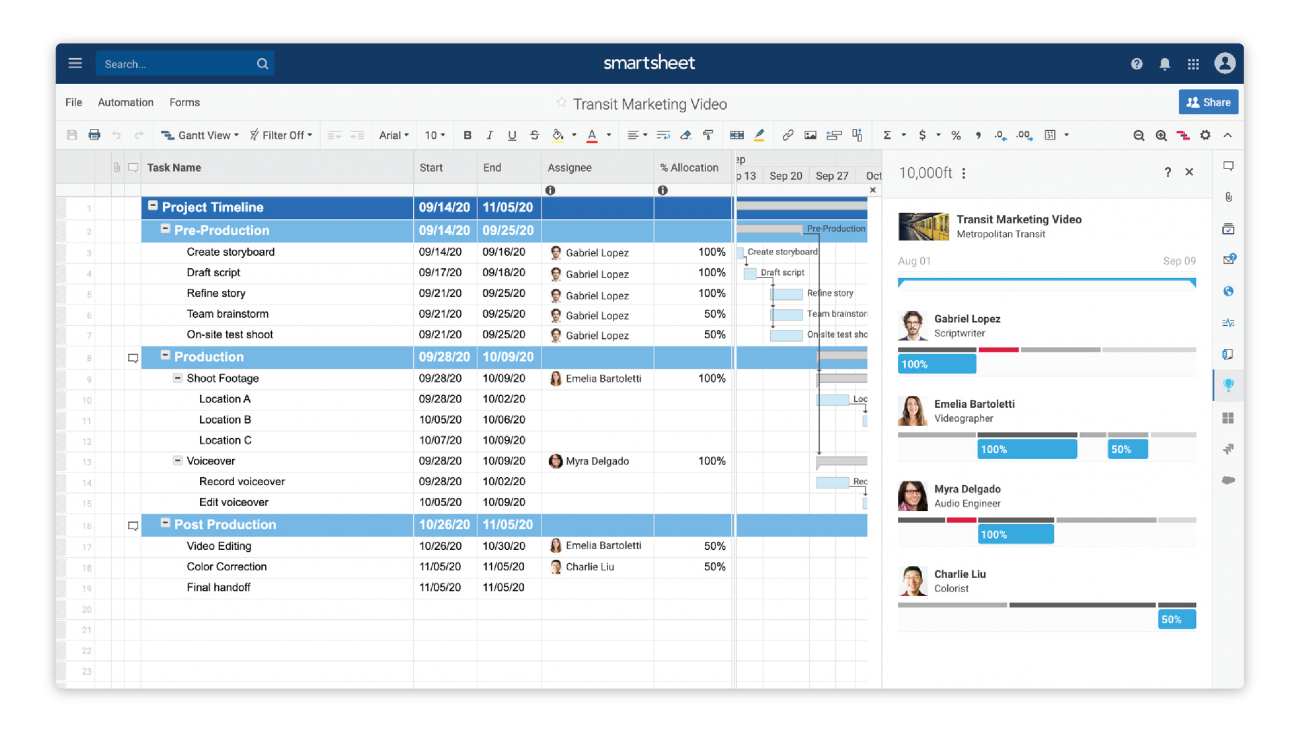
Task: Click the Print icon in the toolbar
Action: point(94,135)
